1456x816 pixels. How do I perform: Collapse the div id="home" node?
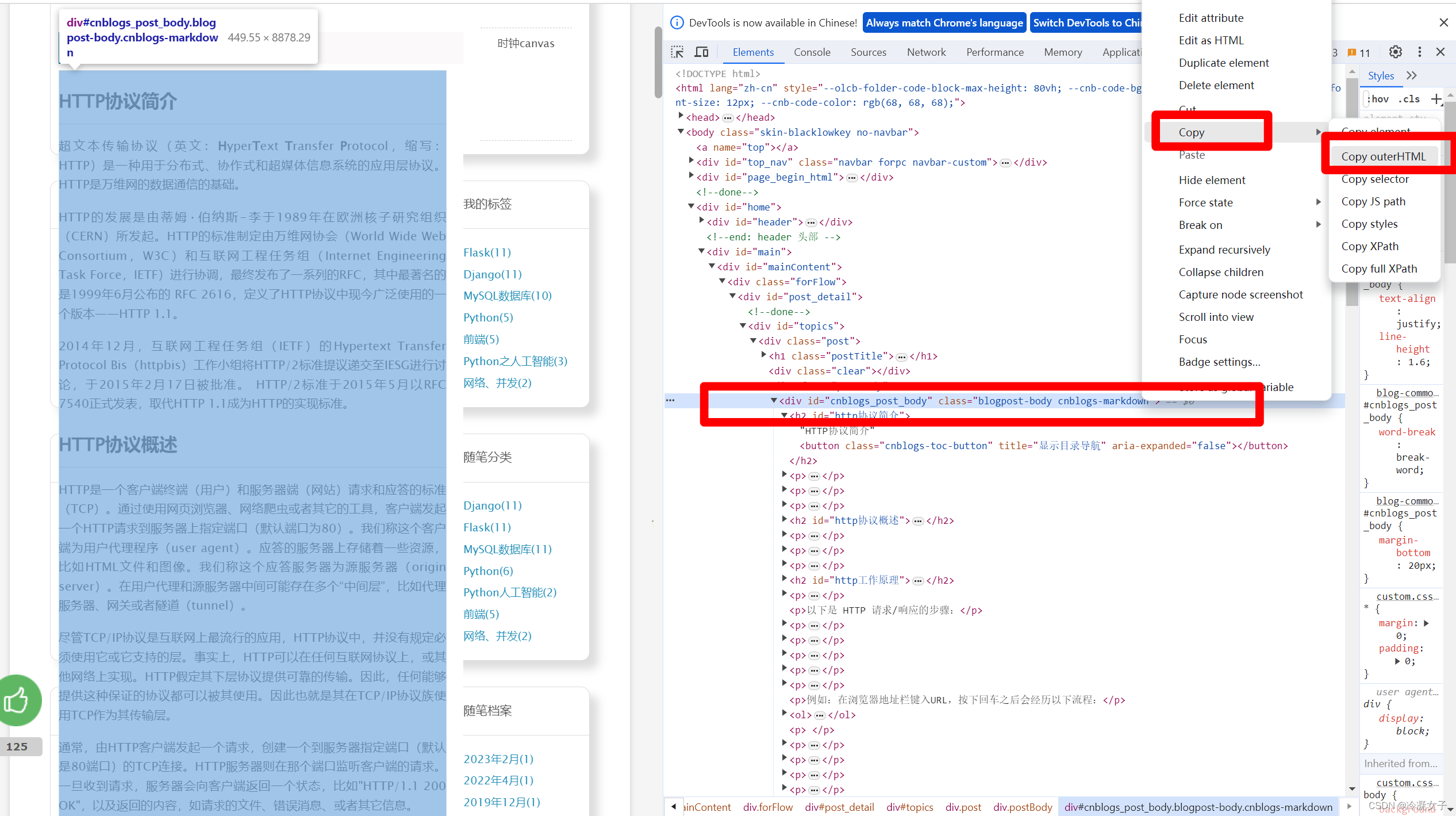coord(691,206)
